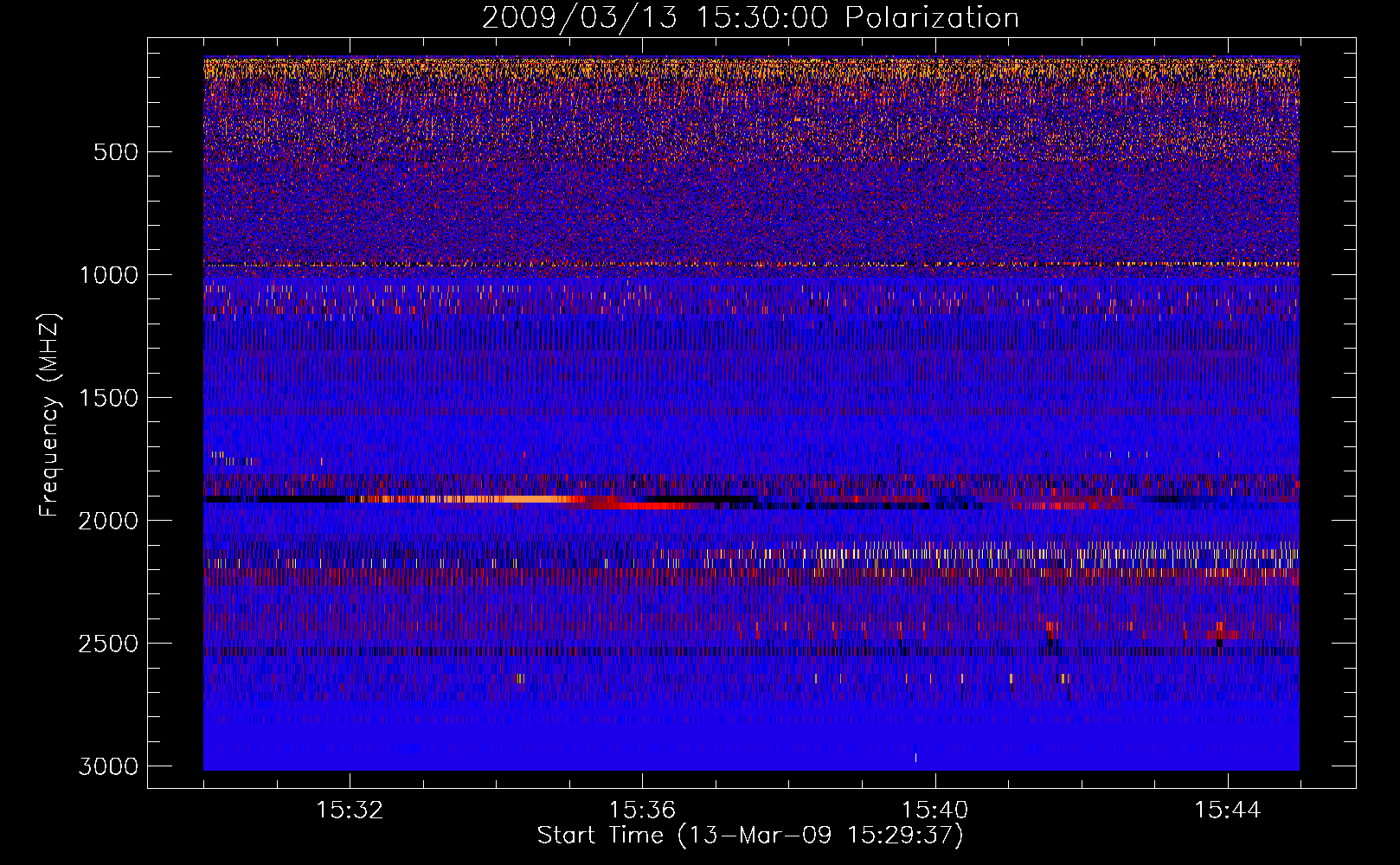Click the 15:32 time tick label
Image resolution: width=1400 pixels, height=865 pixels.
(x=350, y=811)
